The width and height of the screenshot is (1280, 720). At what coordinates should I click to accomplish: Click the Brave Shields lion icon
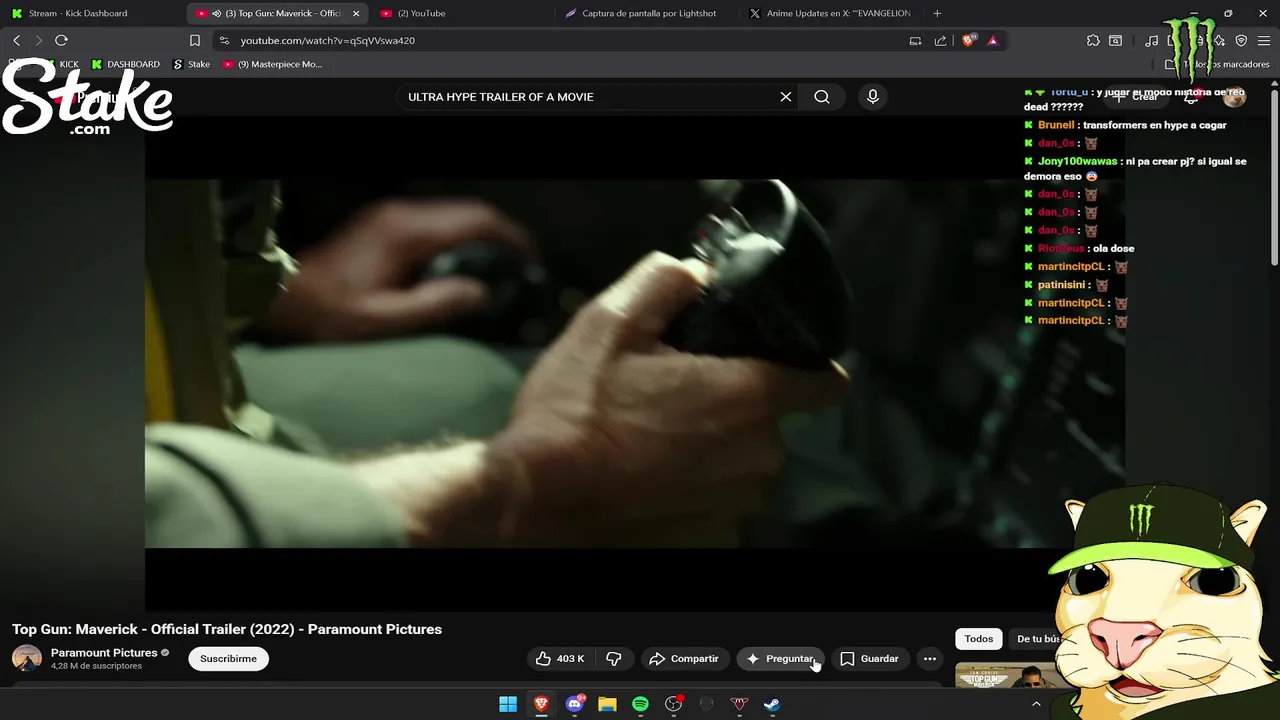point(968,41)
